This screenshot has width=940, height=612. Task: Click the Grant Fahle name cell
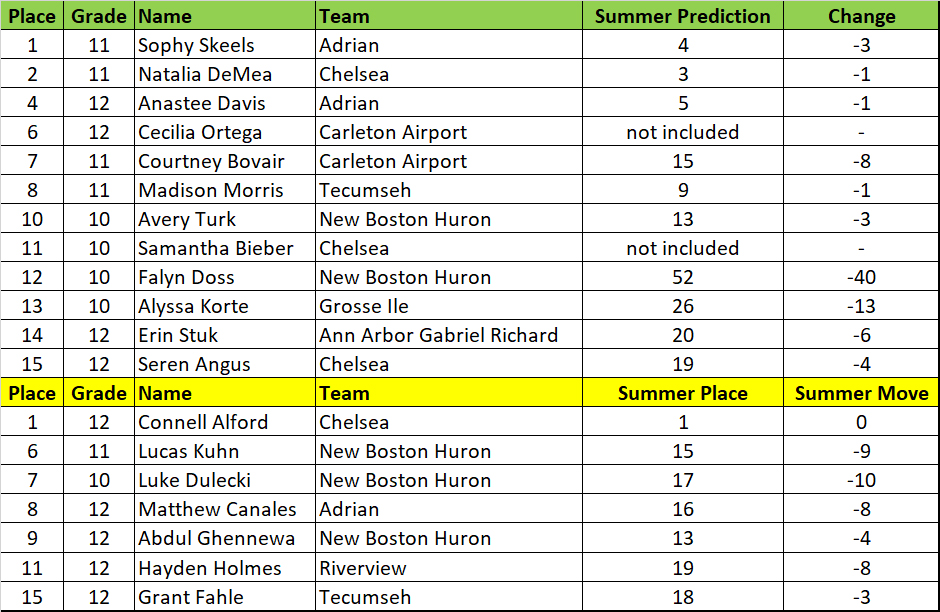tap(191, 597)
